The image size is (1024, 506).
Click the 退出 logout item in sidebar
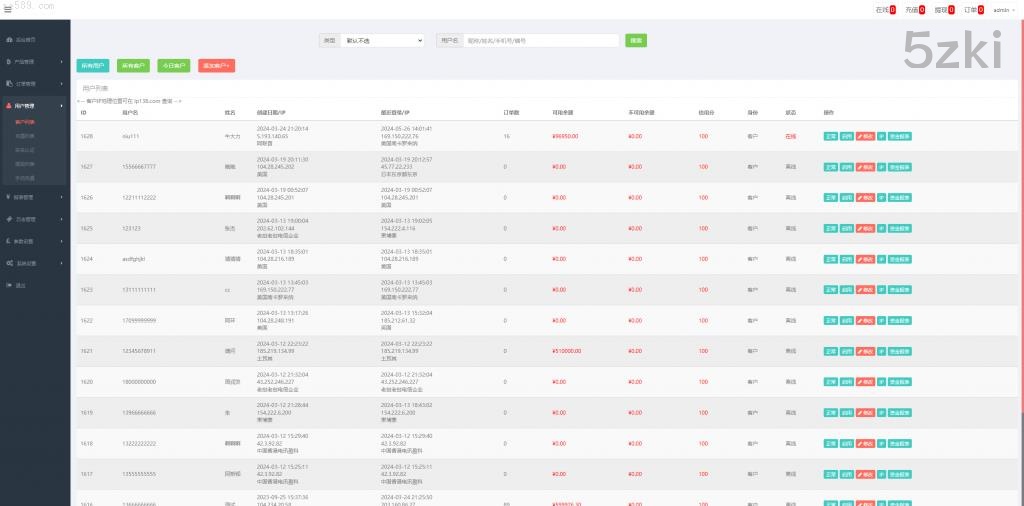click(21, 285)
